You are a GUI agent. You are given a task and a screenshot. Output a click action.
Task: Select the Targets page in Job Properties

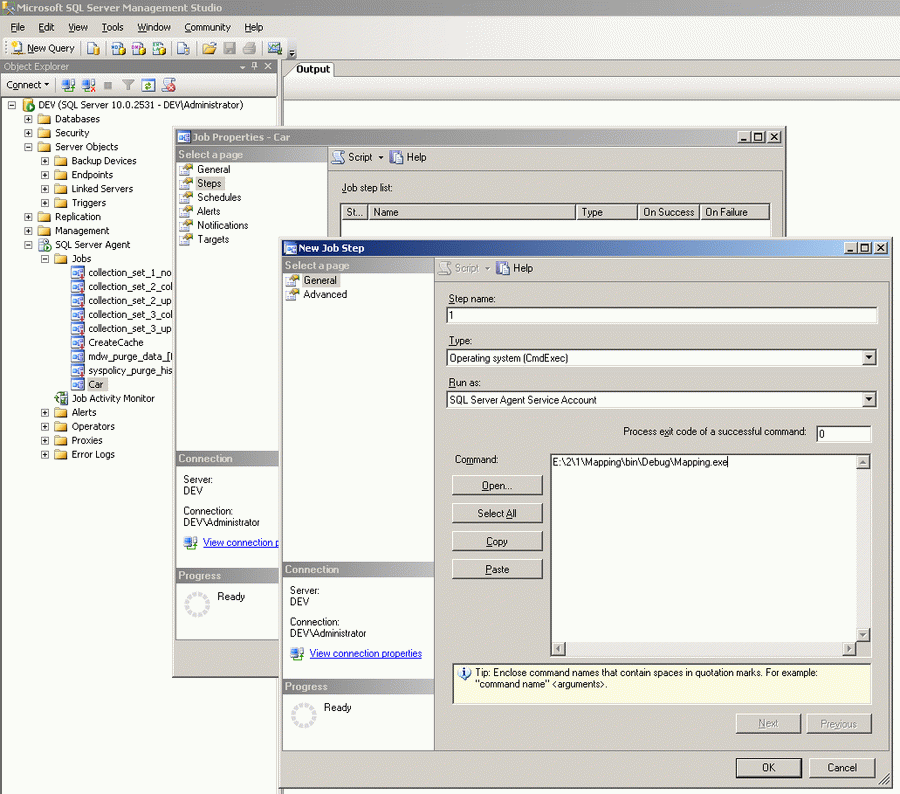point(213,239)
